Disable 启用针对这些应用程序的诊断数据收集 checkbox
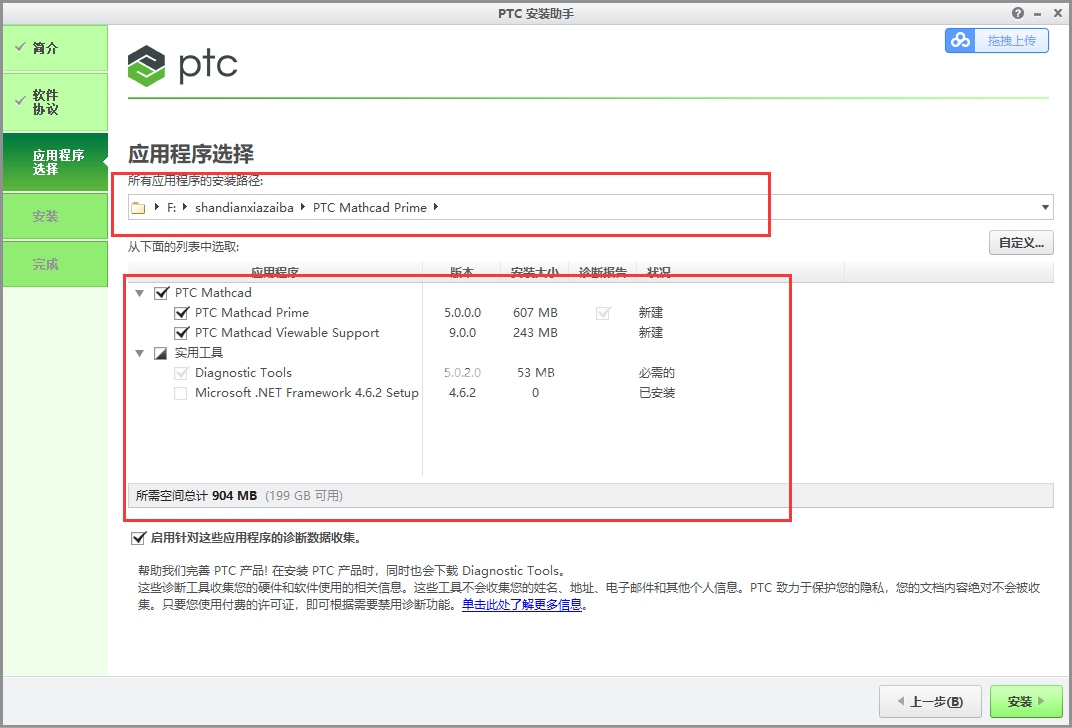The height and width of the screenshot is (728, 1072). point(139,538)
